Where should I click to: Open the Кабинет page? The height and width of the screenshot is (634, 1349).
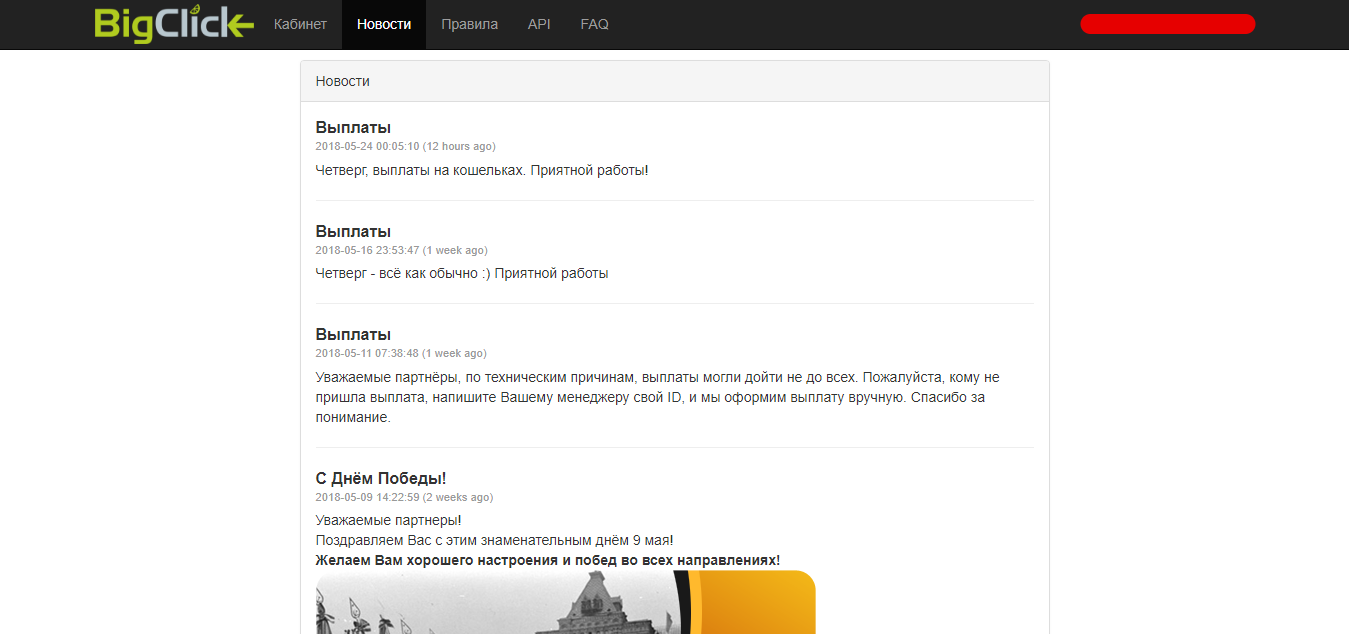(x=300, y=24)
